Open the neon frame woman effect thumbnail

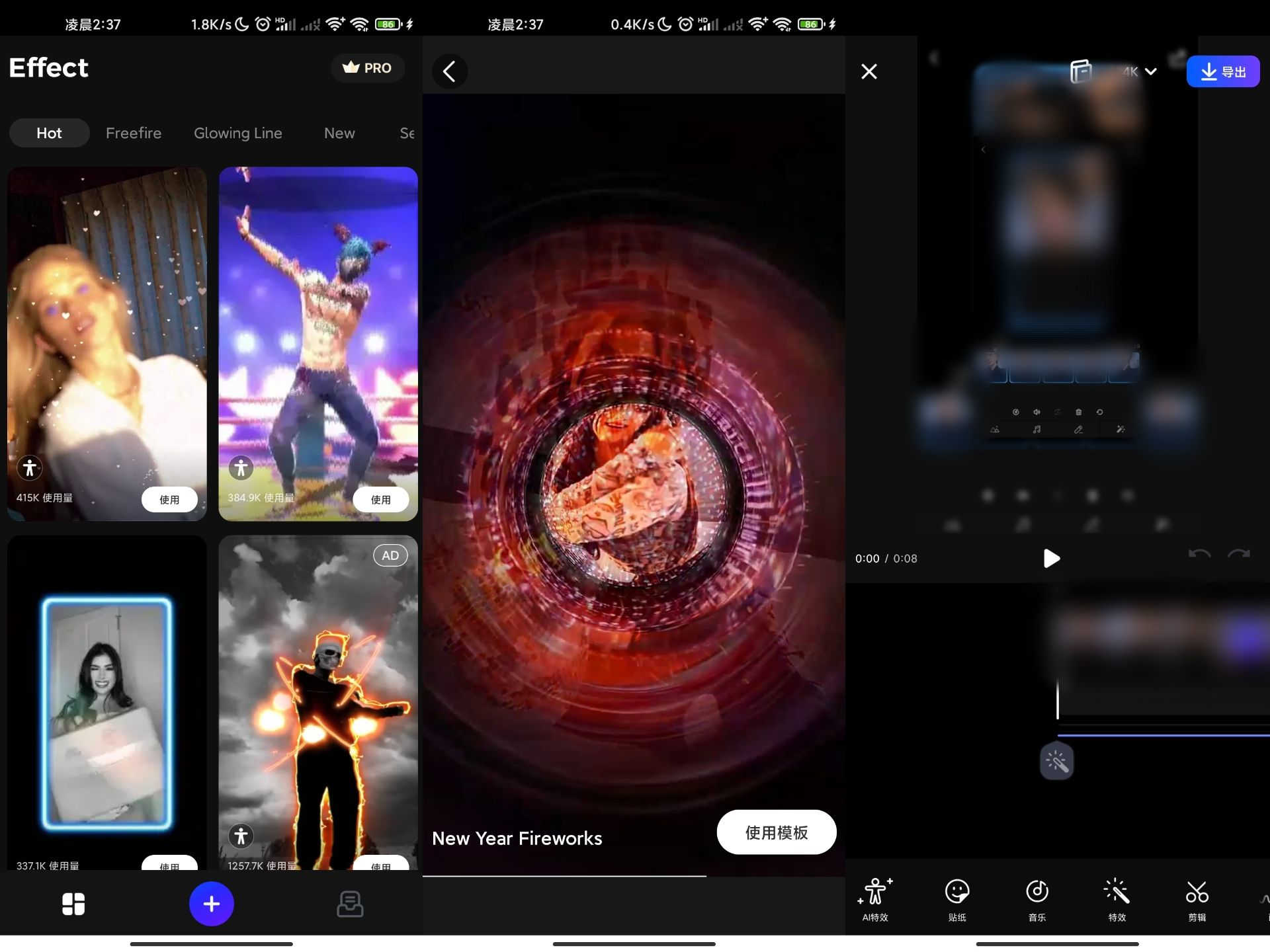(x=106, y=704)
